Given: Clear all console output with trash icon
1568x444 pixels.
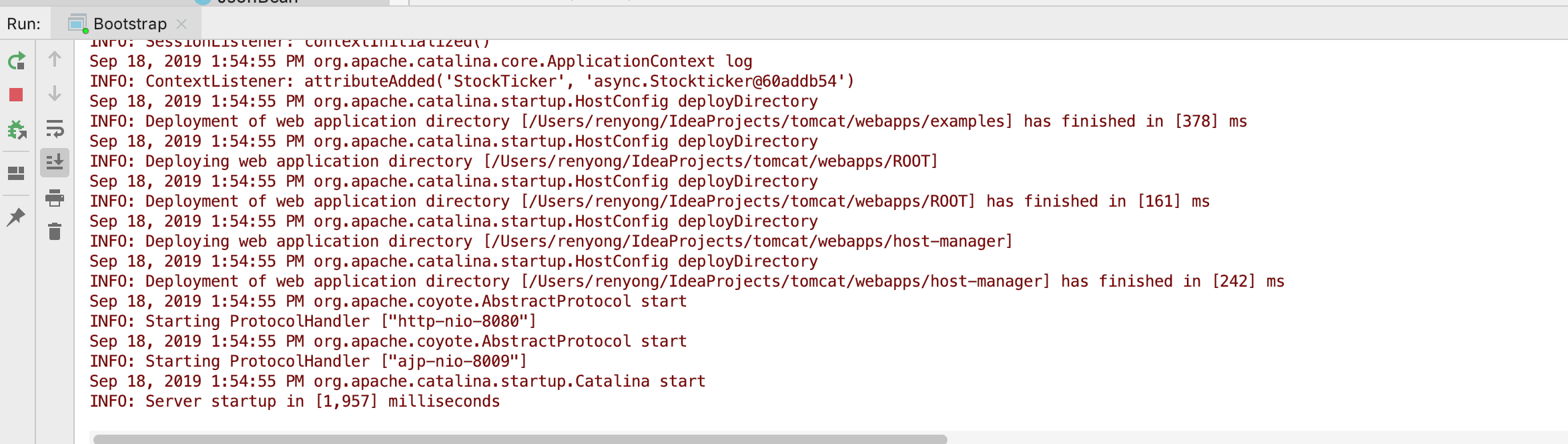Looking at the screenshot, I should (x=55, y=231).
